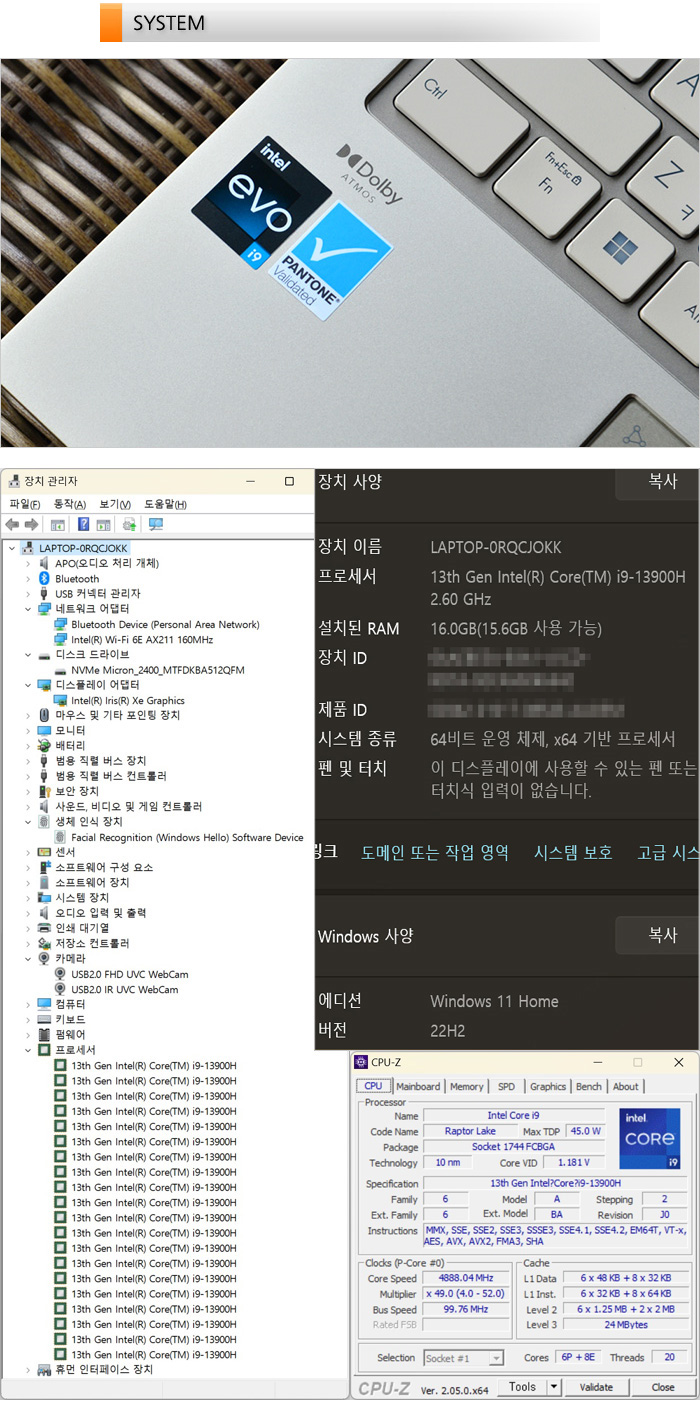Viewport: 700px width, 1405px height.
Task: Click the printer icon beside 인쇄 대기열
Action: [x=44, y=928]
